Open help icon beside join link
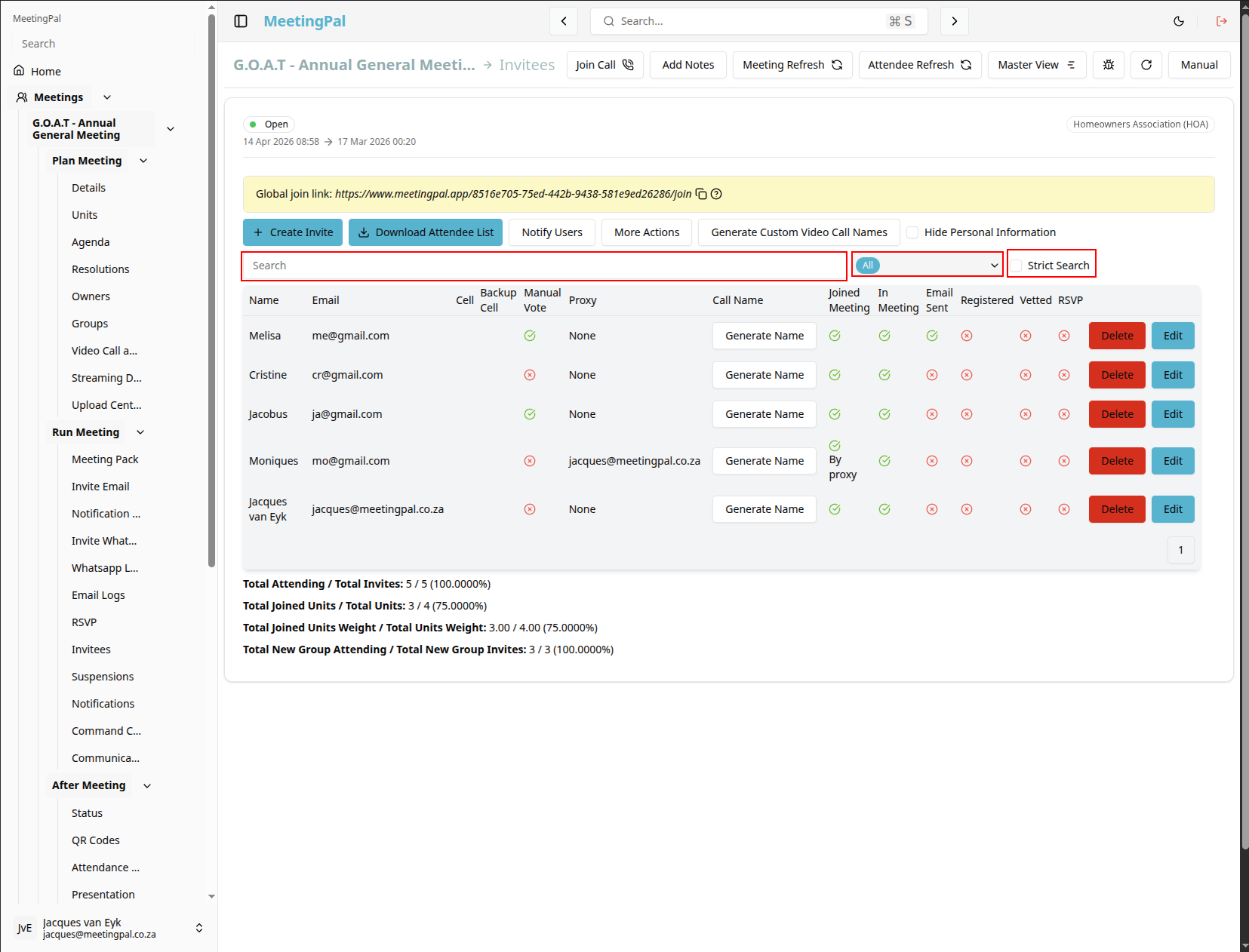 point(717,194)
